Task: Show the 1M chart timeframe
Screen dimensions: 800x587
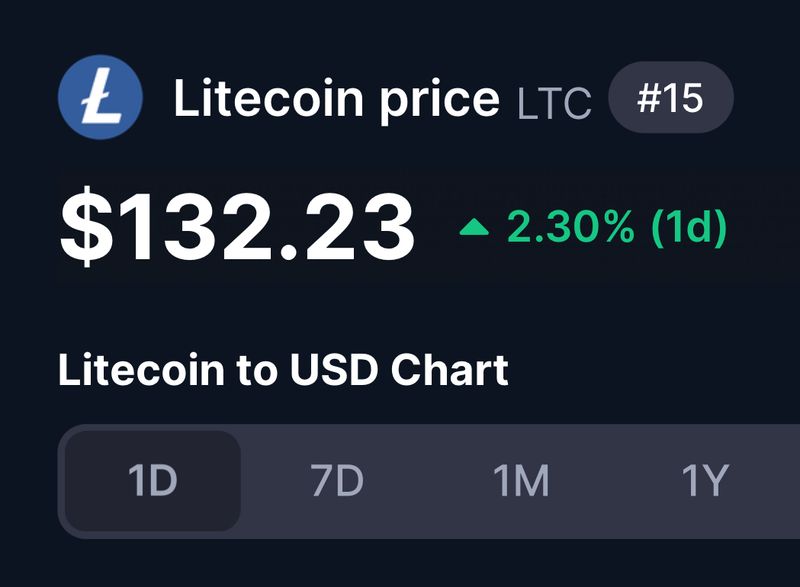Action: pos(521,482)
